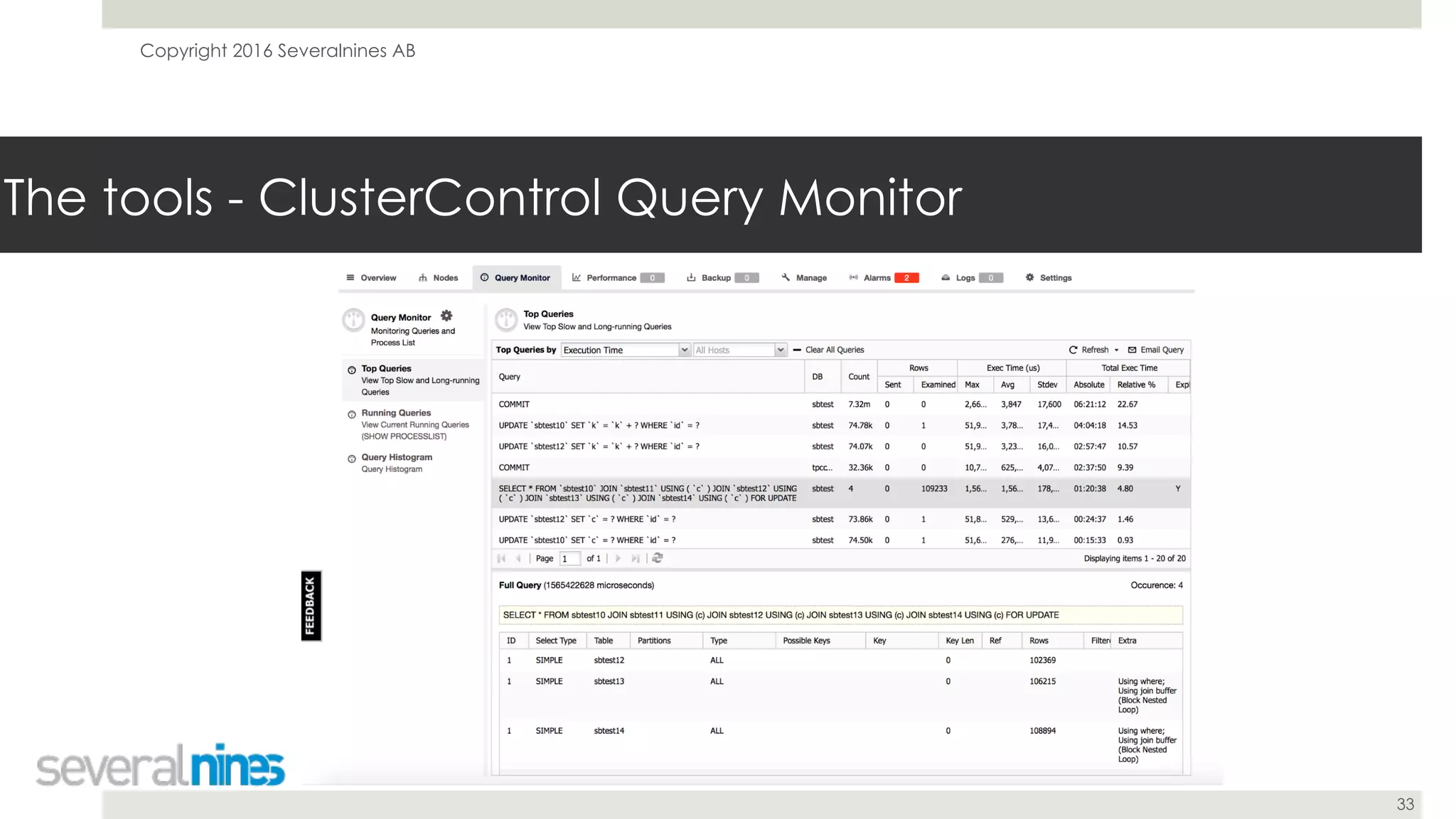The image size is (1456, 819).
Task: Select the first COMMIT row for sbtest
Action: (x=842, y=404)
